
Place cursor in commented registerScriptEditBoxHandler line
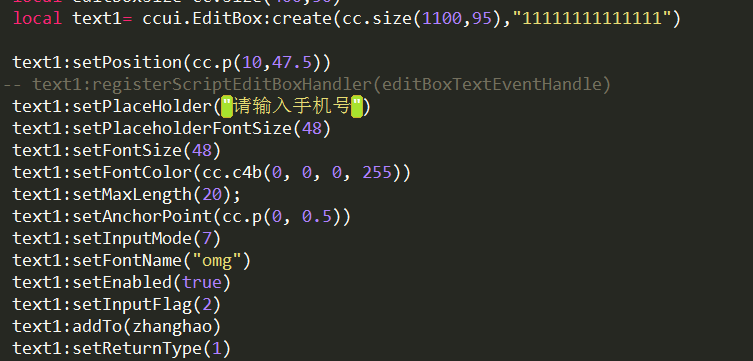click(x=307, y=84)
